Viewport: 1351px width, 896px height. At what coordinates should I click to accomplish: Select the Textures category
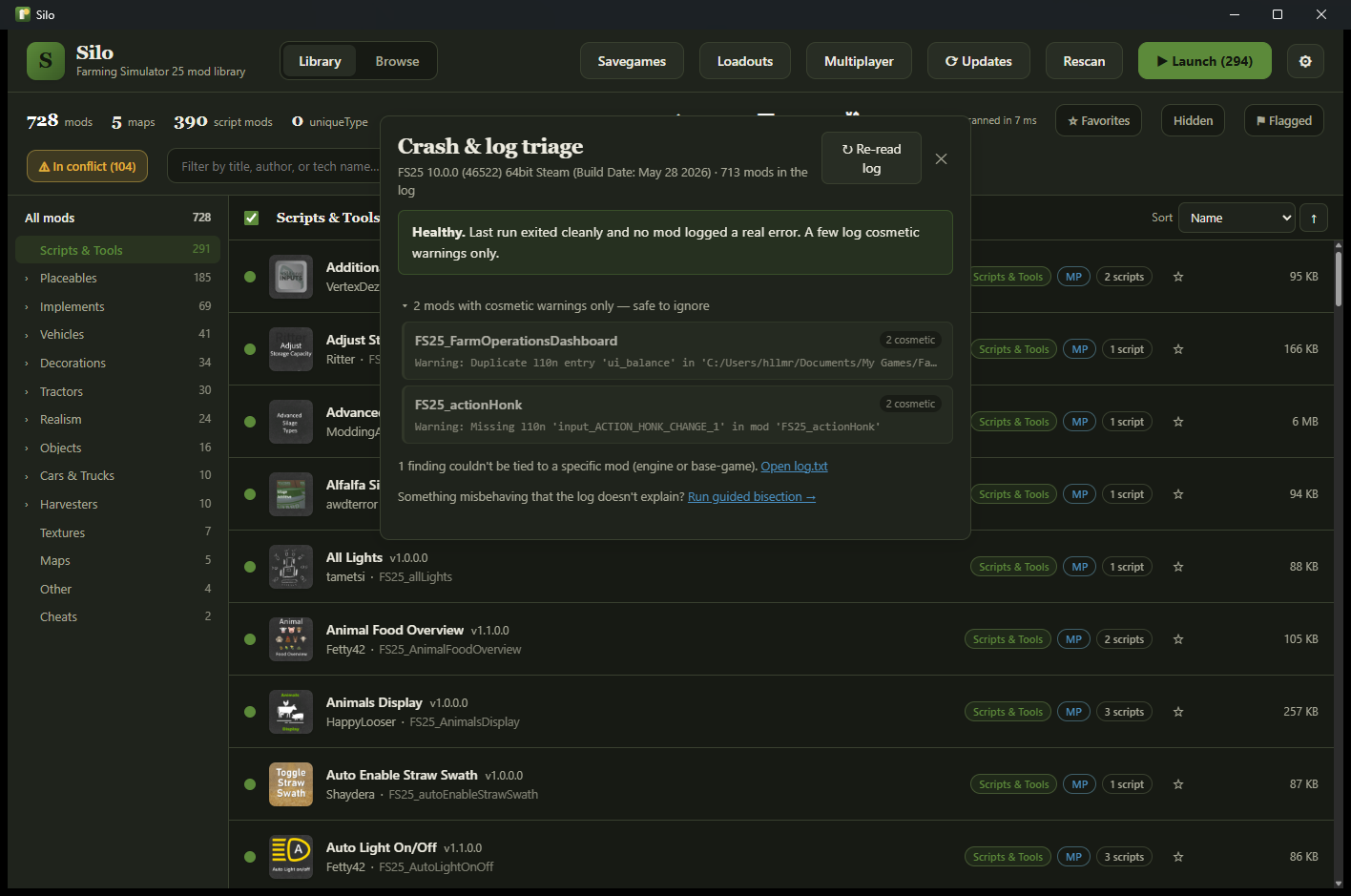[x=117, y=532]
